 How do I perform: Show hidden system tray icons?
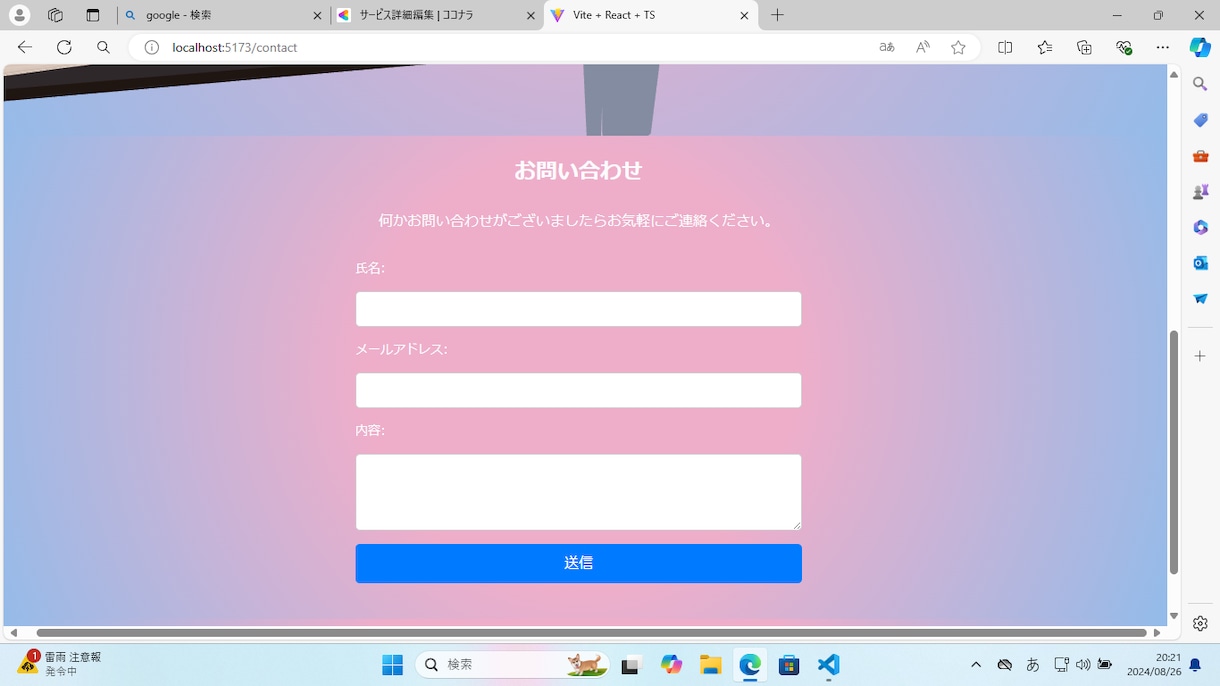pyautogui.click(x=976, y=665)
